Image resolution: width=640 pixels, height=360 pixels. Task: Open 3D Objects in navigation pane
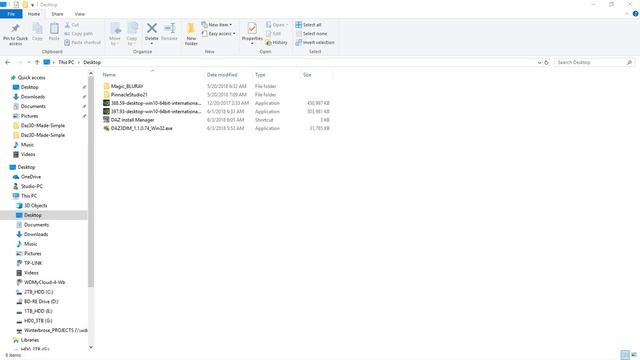(36, 205)
